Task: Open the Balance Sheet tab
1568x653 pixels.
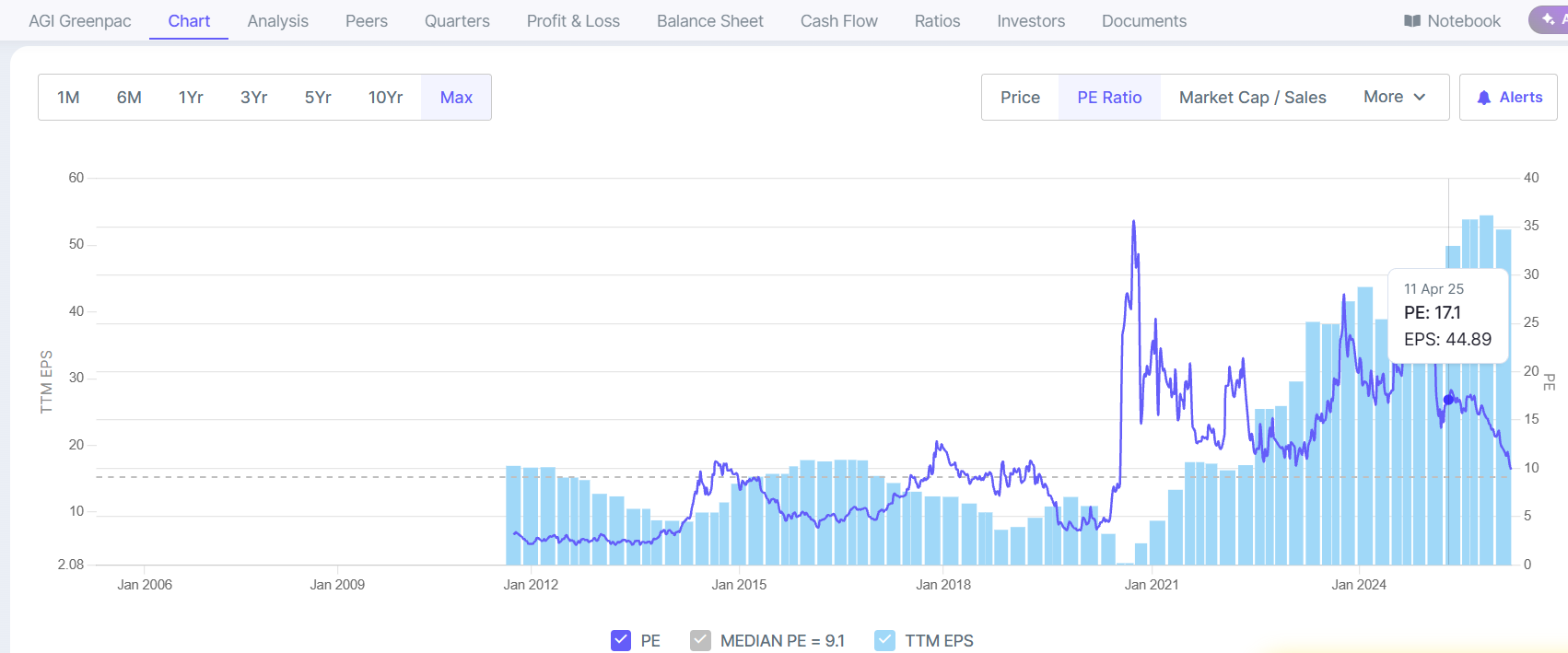Action: 709,21
